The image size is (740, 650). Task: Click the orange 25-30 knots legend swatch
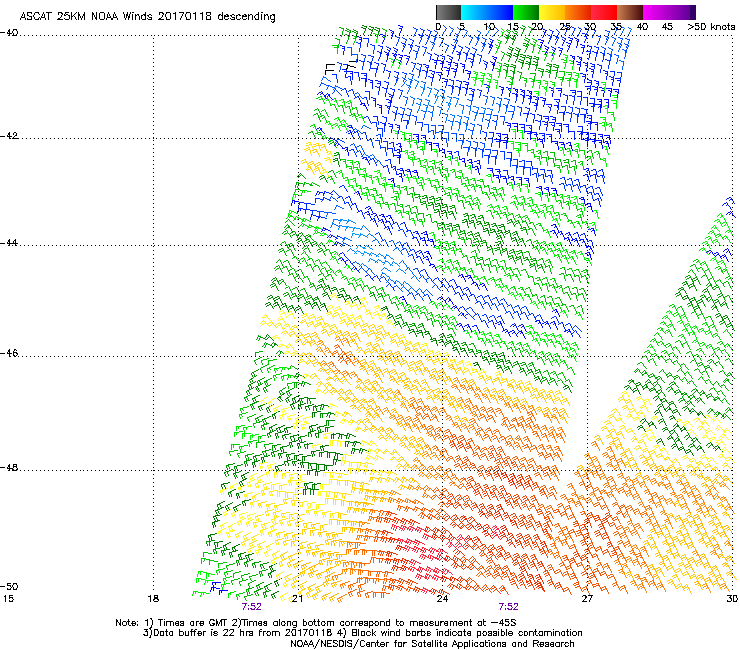tap(578, 12)
